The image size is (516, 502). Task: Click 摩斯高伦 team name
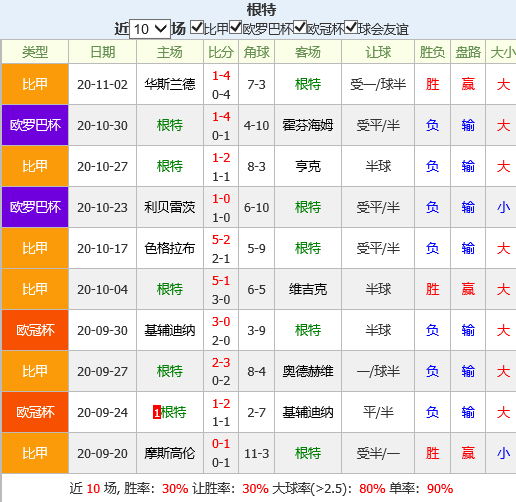pyautogui.click(x=170, y=453)
